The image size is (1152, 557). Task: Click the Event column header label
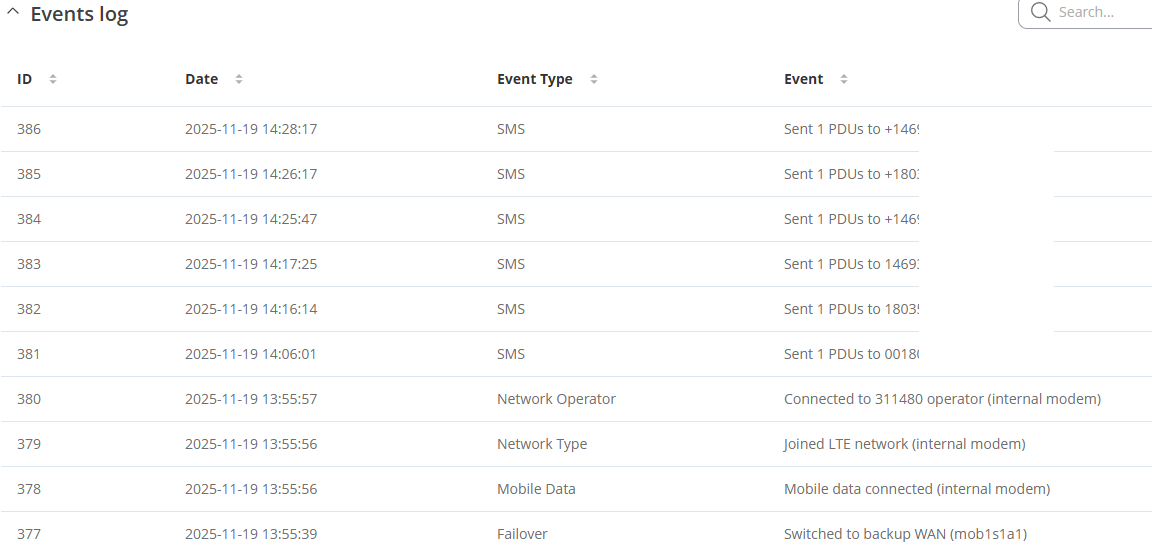point(803,79)
